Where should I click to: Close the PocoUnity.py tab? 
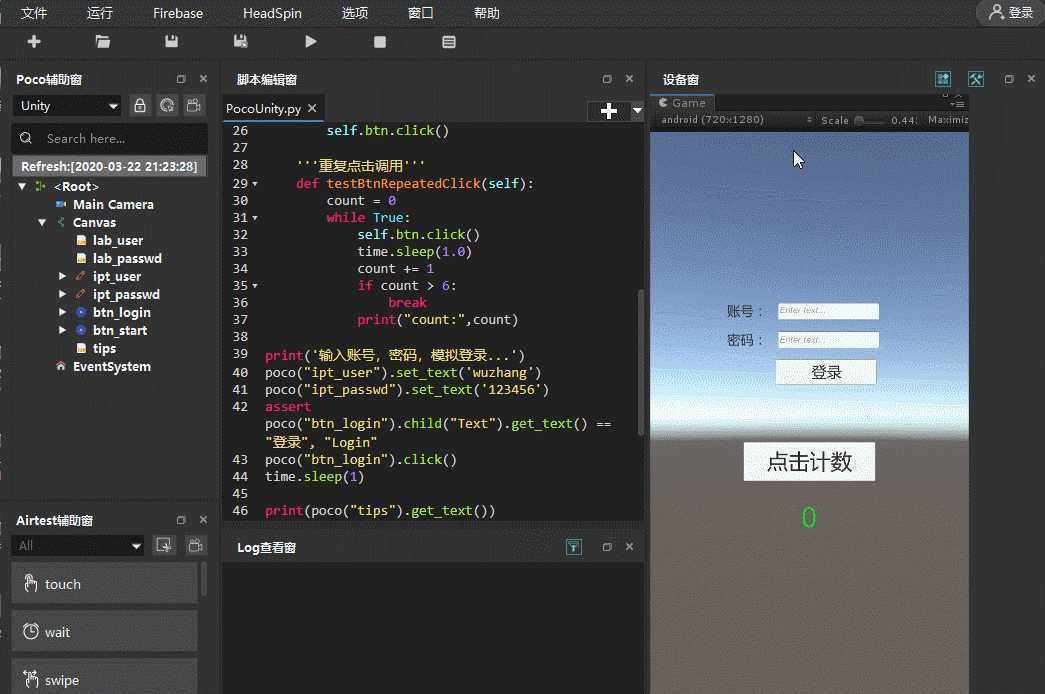312,108
